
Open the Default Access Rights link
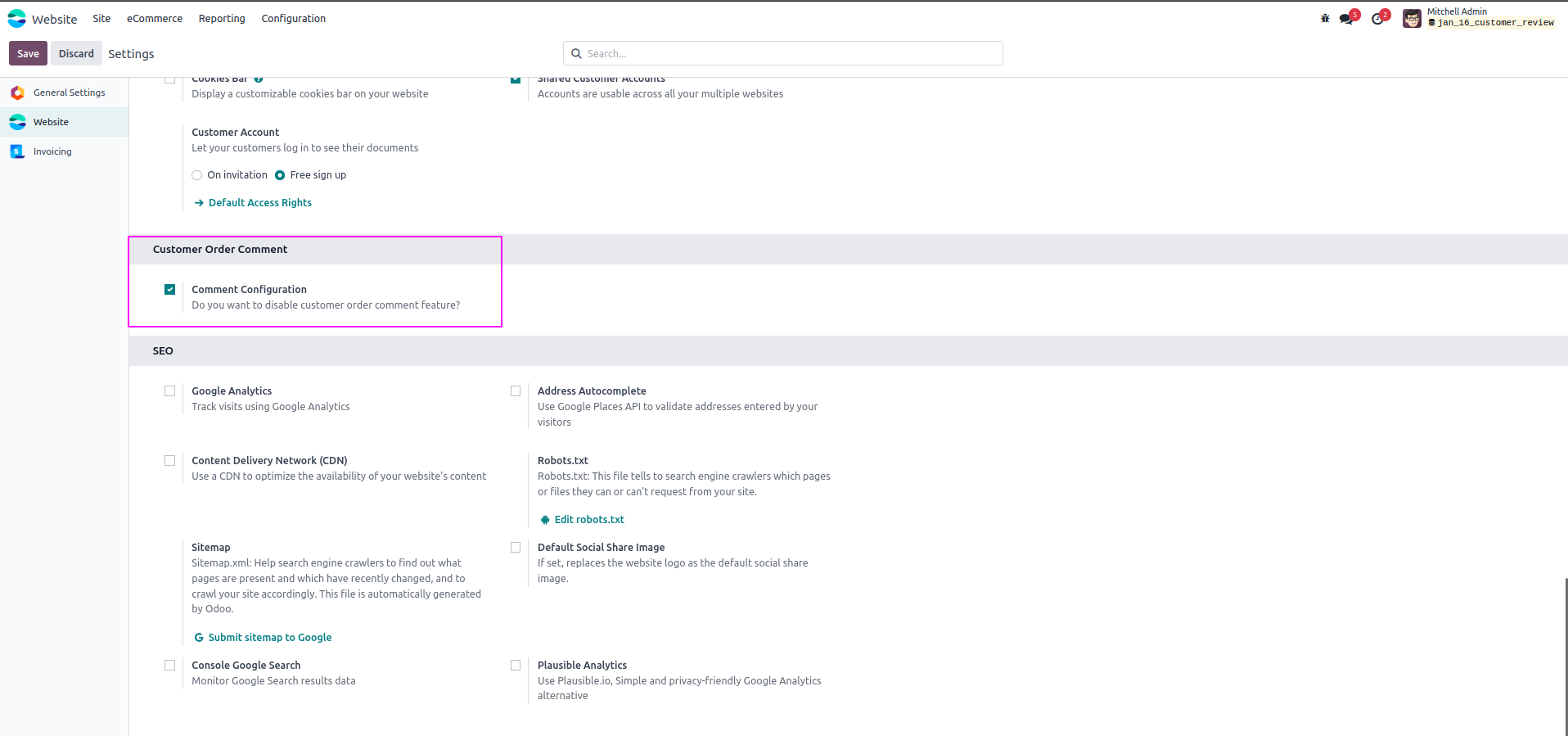tap(259, 203)
